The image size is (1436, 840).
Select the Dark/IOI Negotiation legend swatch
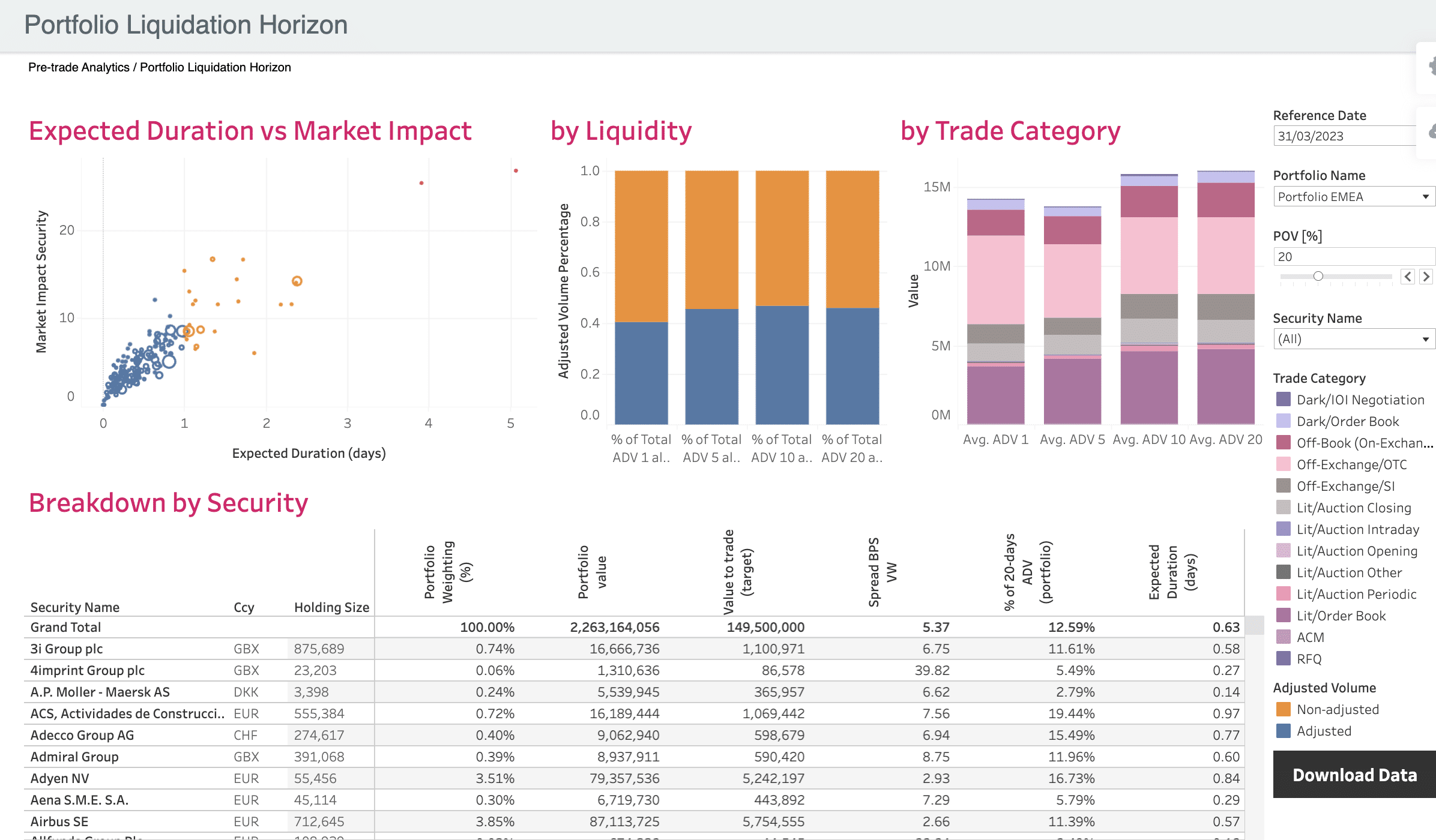(x=1284, y=400)
